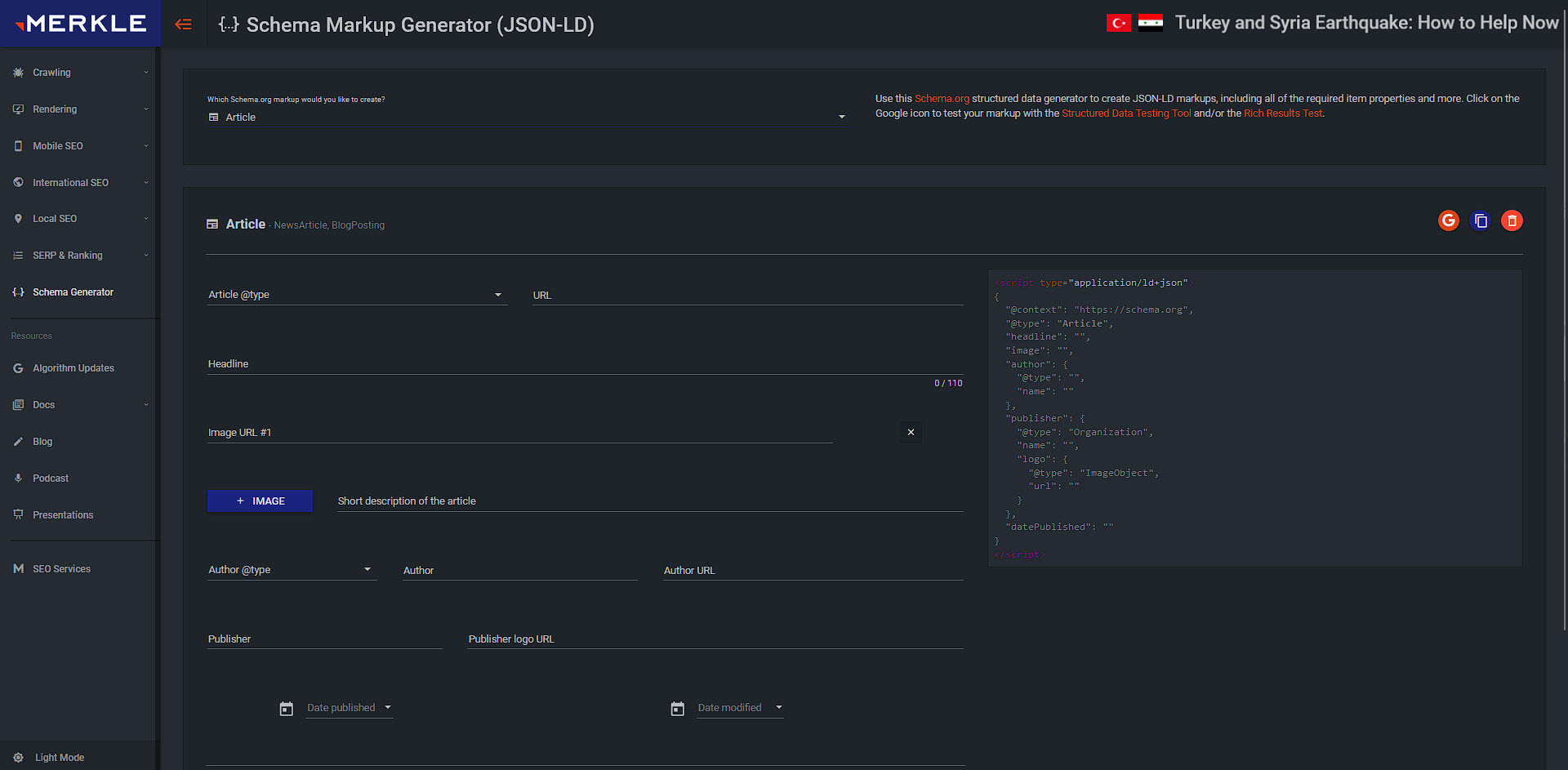
Task: Open Blog menu item
Action: (80, 442)
